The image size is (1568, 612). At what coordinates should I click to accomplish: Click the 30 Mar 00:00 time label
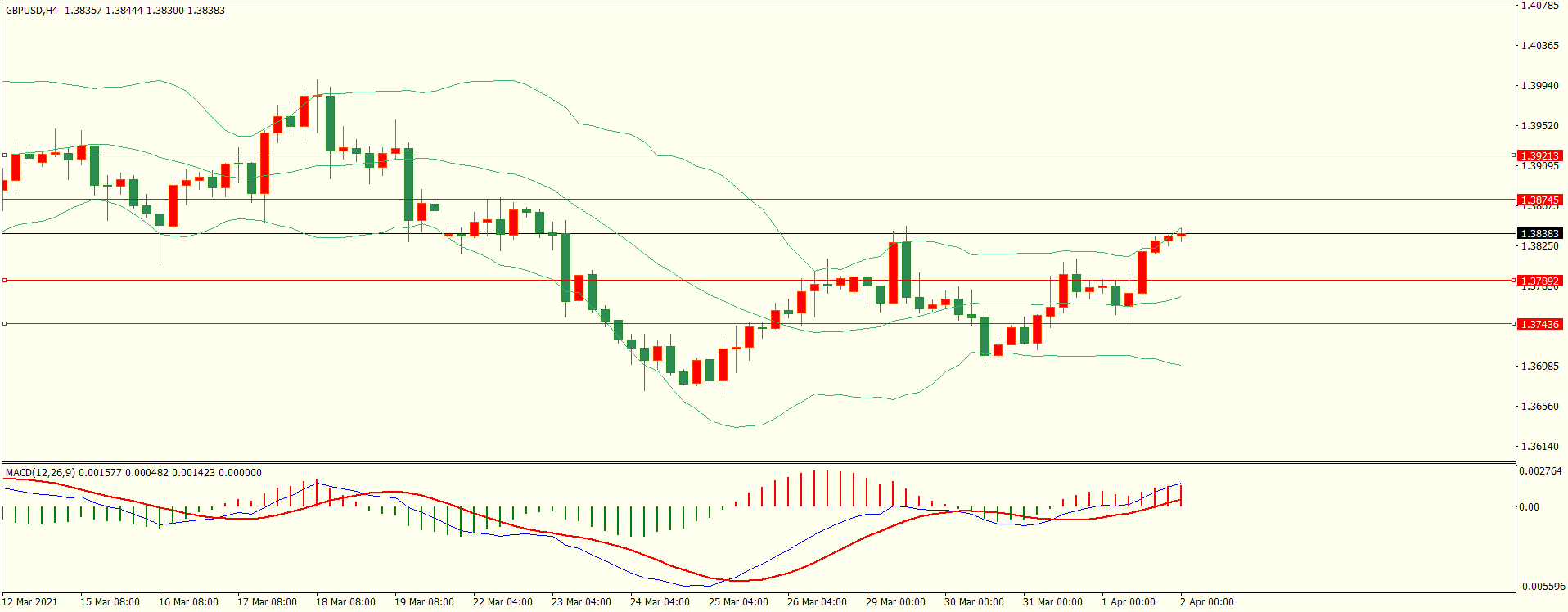pyautogui.click(x=974, y=602)
